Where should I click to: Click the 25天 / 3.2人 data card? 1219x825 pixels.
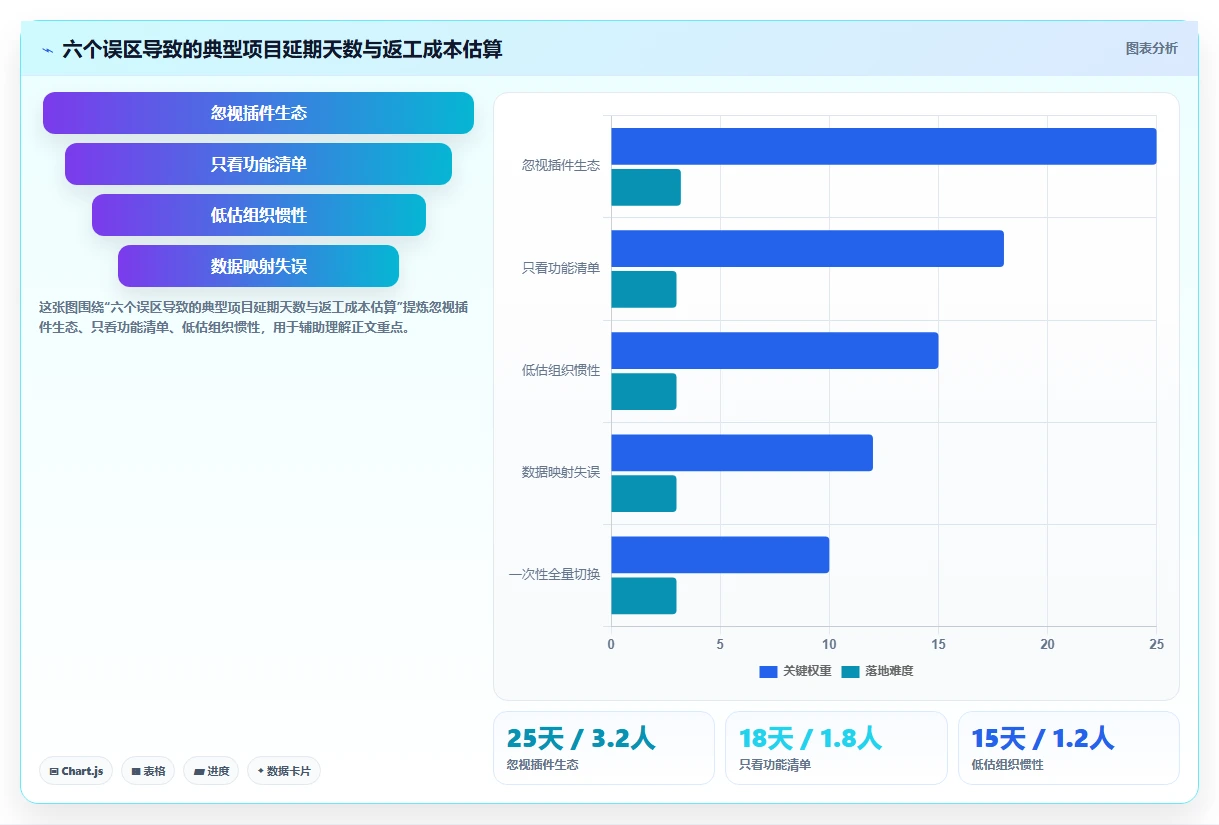pos(604,748)
